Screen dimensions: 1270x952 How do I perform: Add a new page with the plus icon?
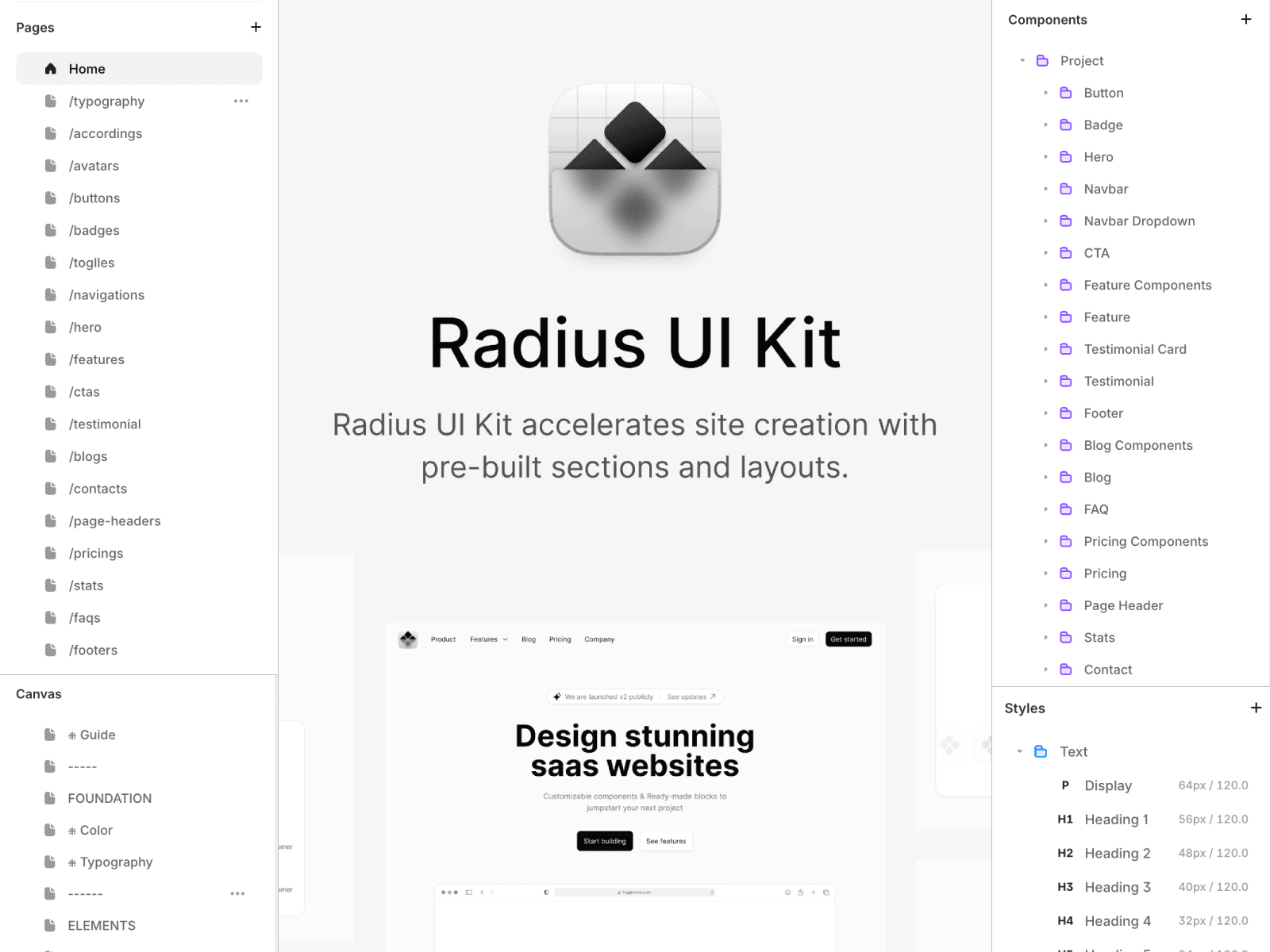coord(256,26)
